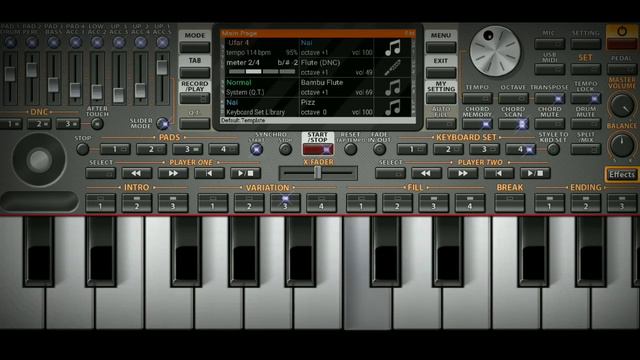The height and width of the screenshot is (360, 640).
Task: Click the Fade In/Out round button
Action: [379, 149]
